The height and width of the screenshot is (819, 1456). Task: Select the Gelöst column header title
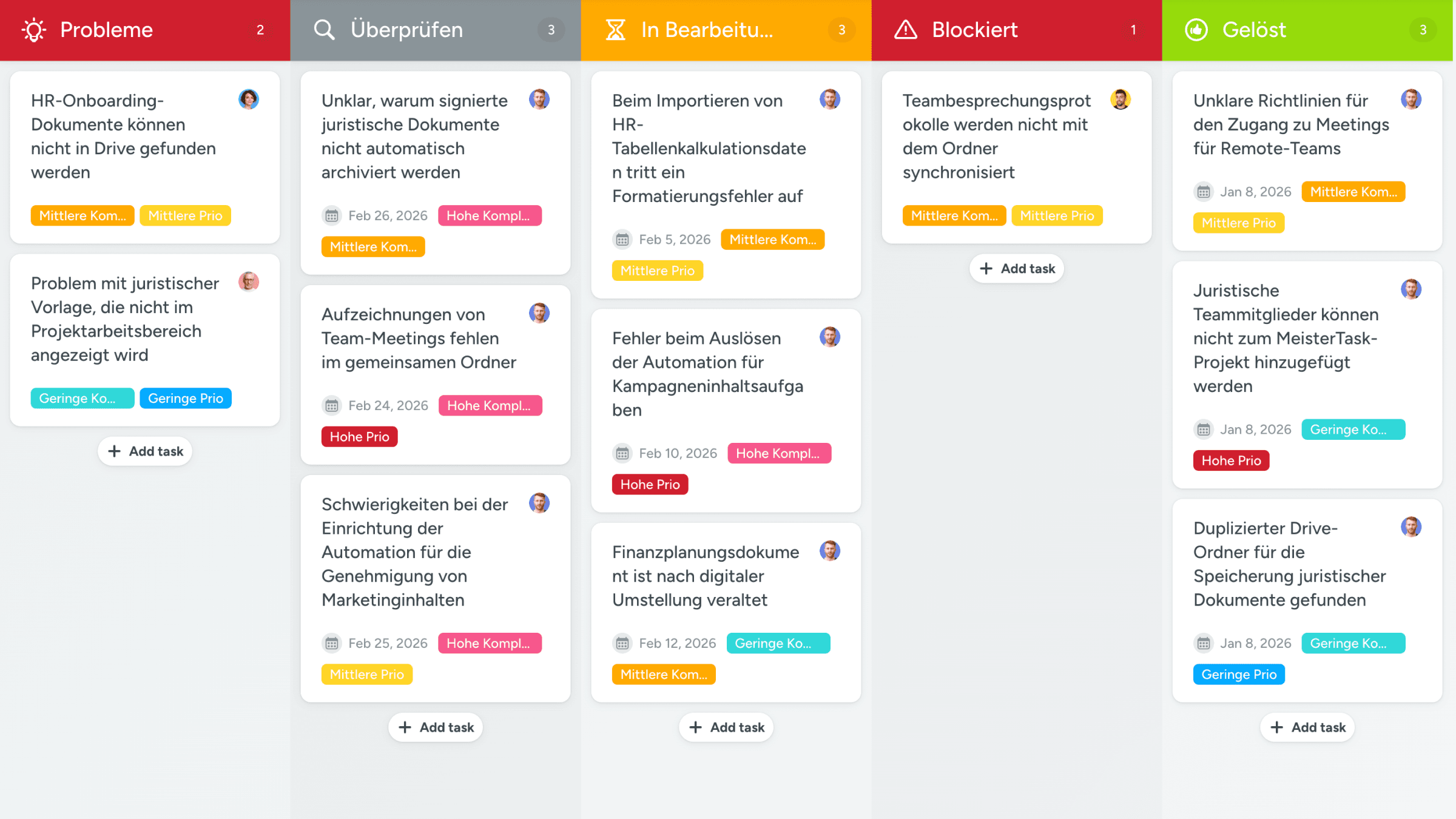[x=1253, y=30]
